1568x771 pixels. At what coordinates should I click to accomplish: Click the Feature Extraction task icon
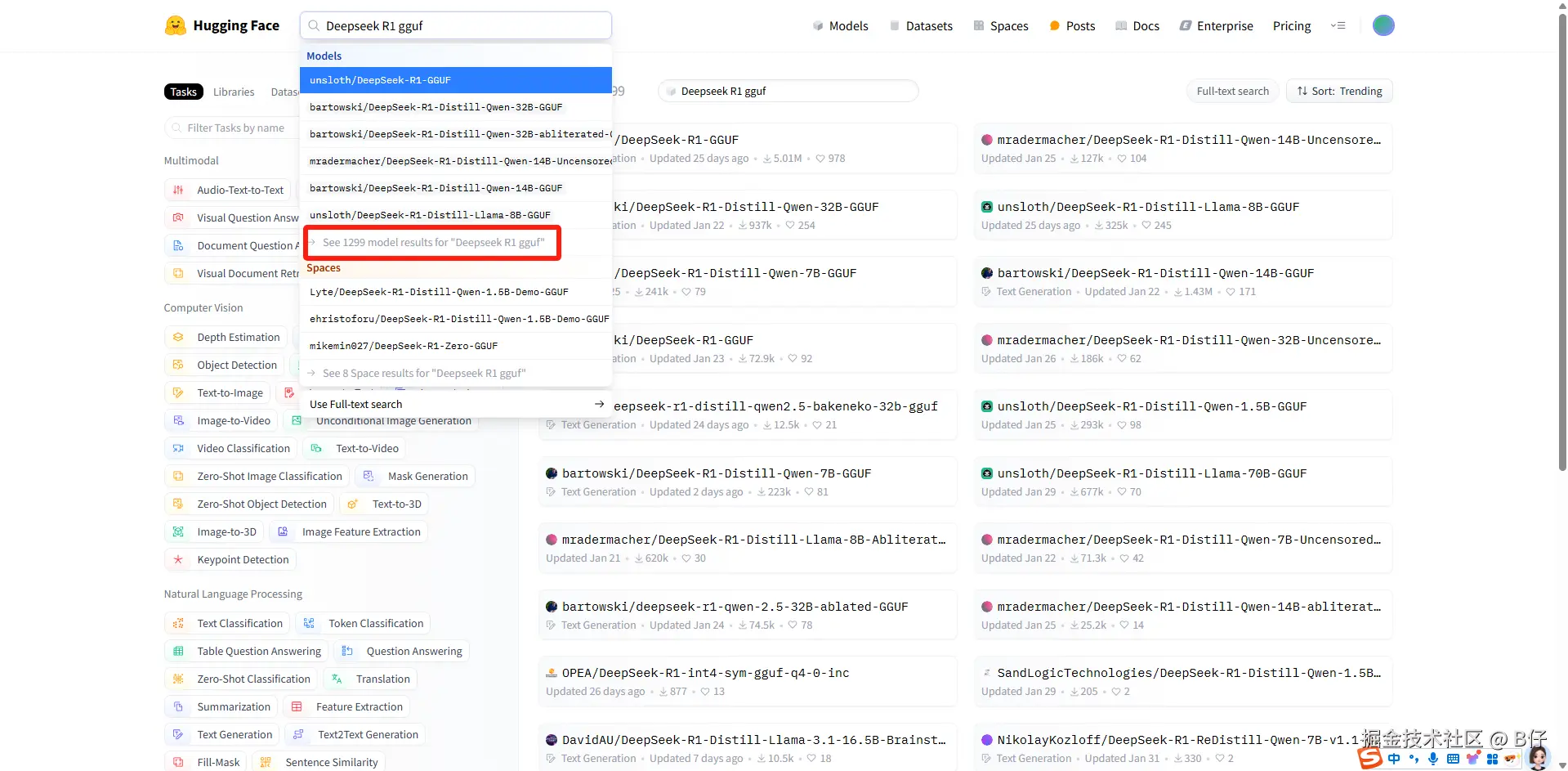297,706
